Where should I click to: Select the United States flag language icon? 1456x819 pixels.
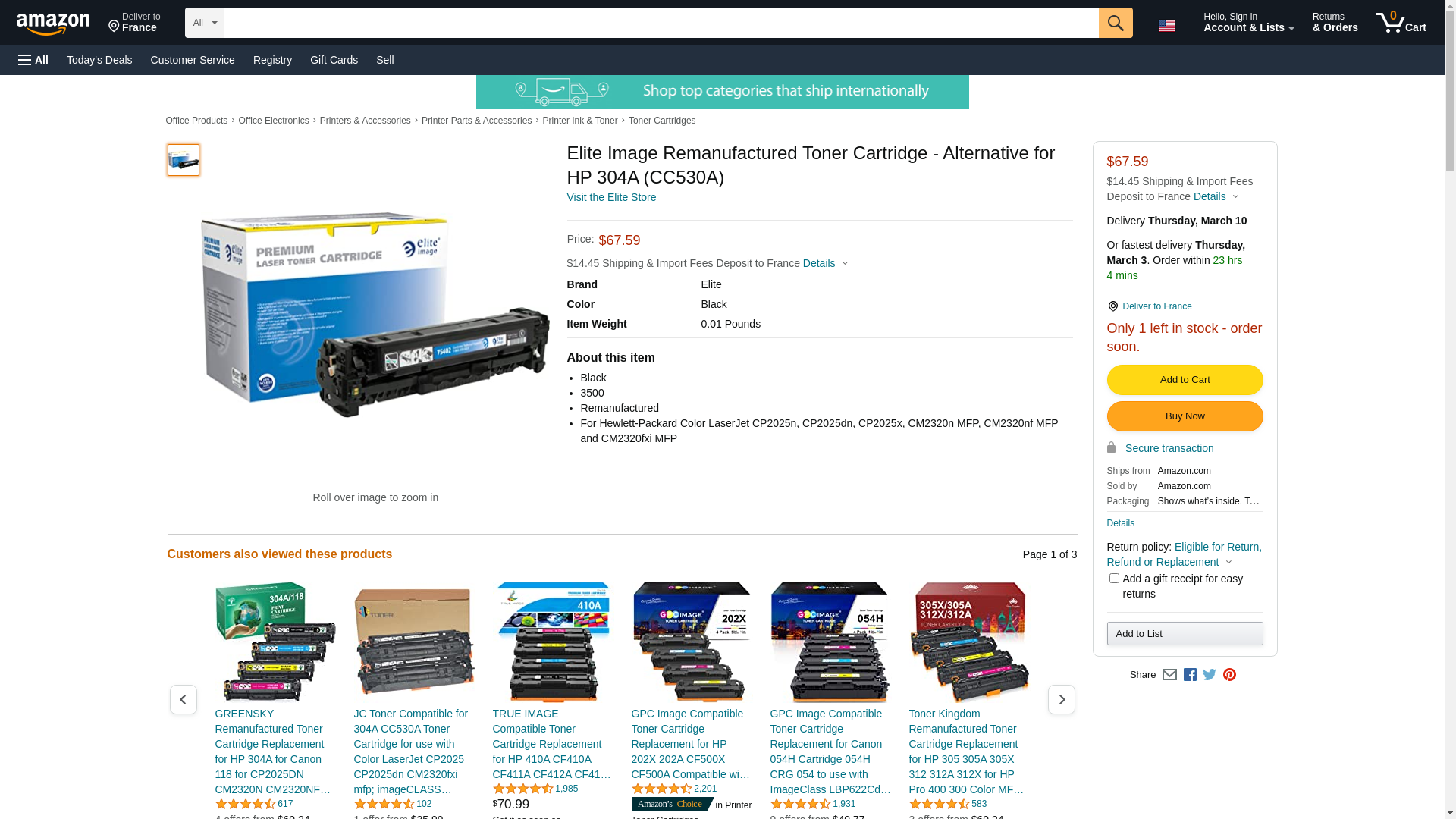coord(1167,26)
